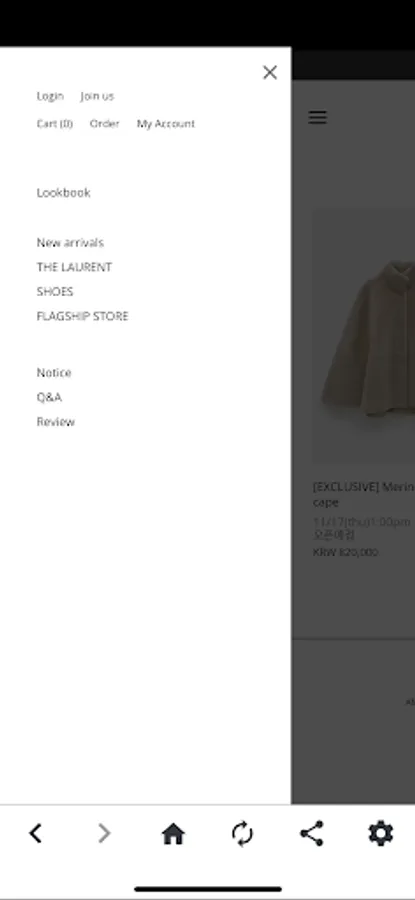
Task: Go to My Account
Action: tap(166, 123)
